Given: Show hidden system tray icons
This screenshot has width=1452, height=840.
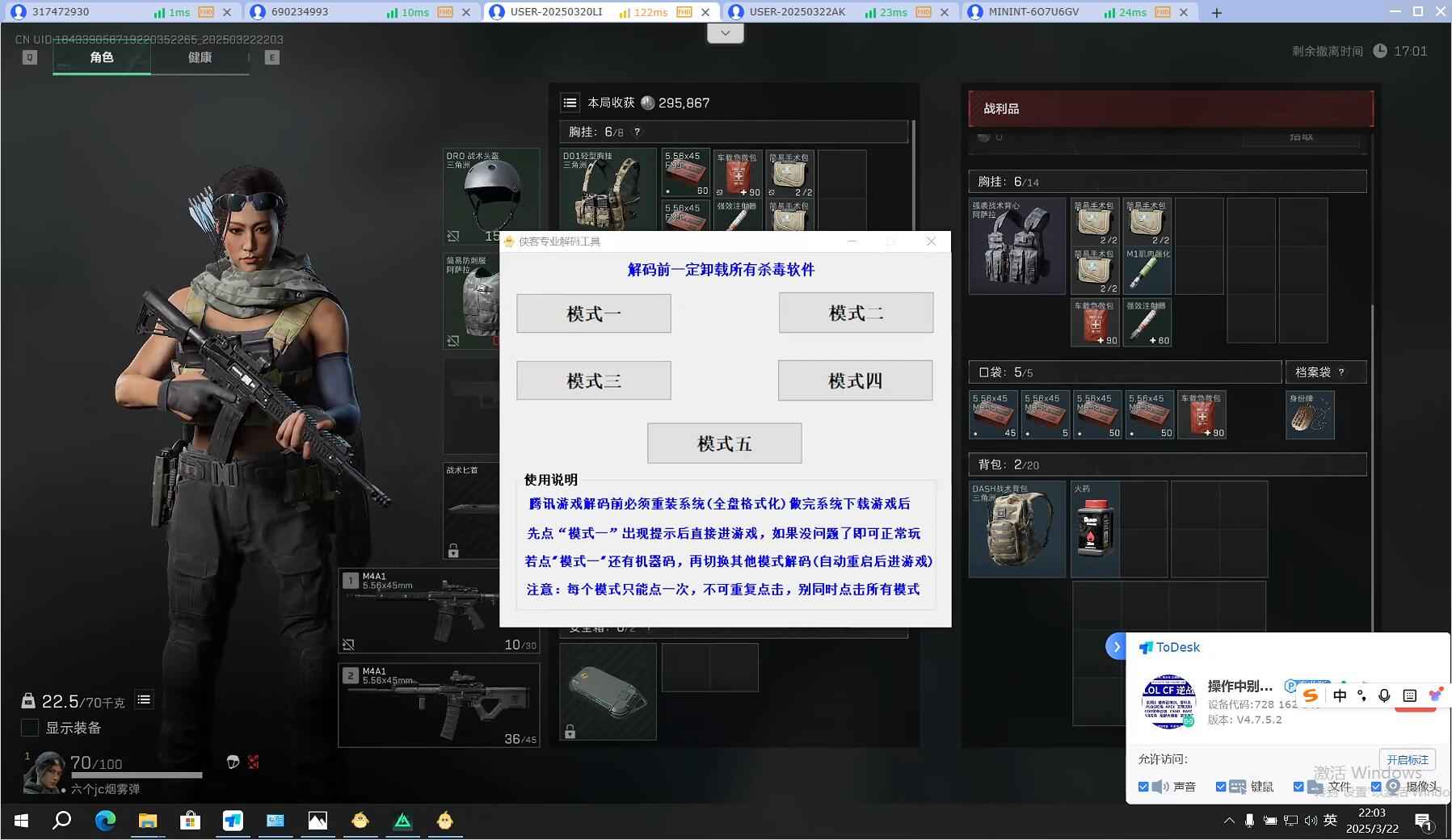Looking at the screenshot, I should pos(1229,821).
